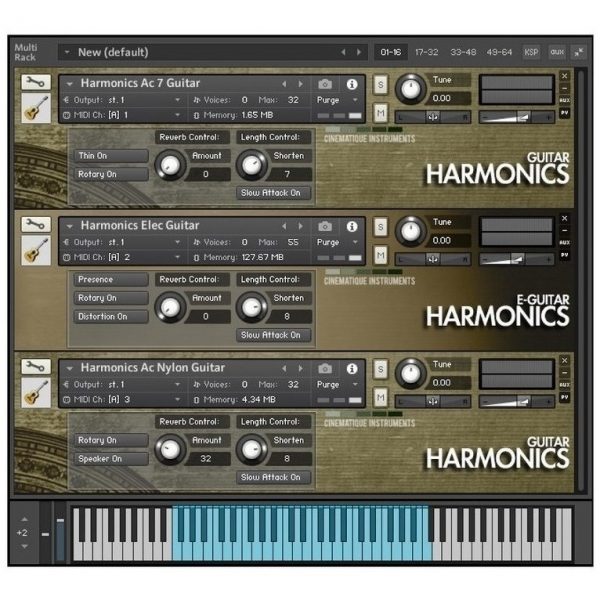This screenshot has height=600, width=600.
Task: Click the guitar thumbnail of Harmonics Ac 7 Guitar
Action: point(36,108)
